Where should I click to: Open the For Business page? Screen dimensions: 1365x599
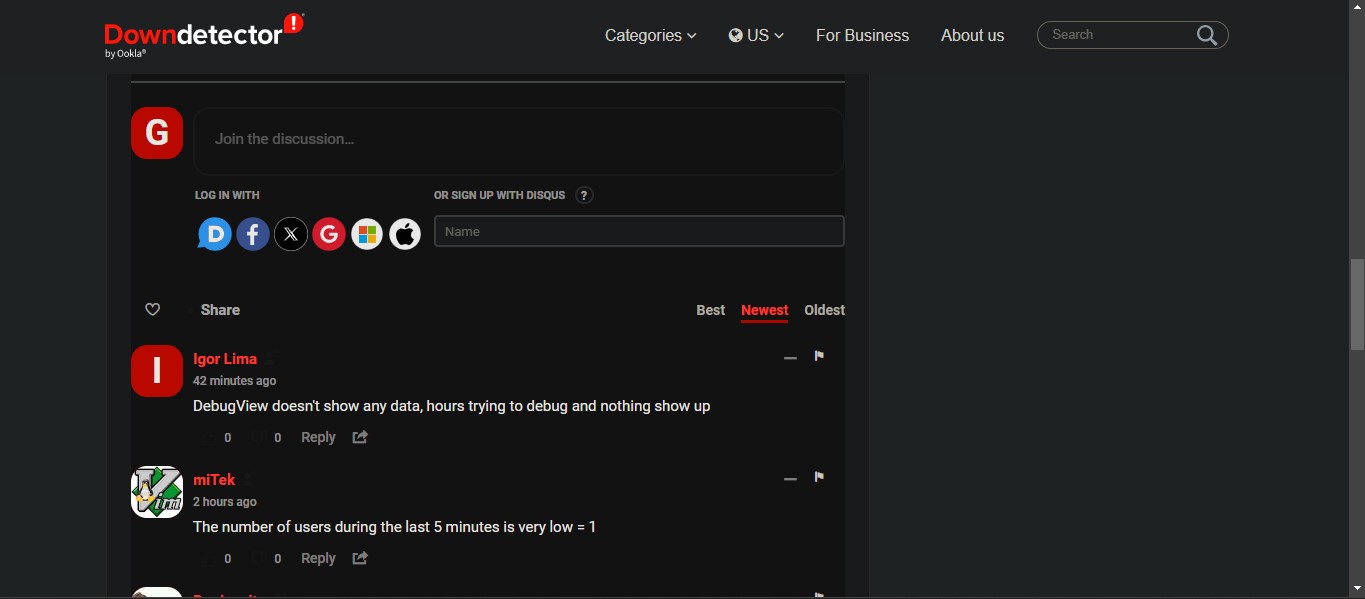[x=862, y=35]
